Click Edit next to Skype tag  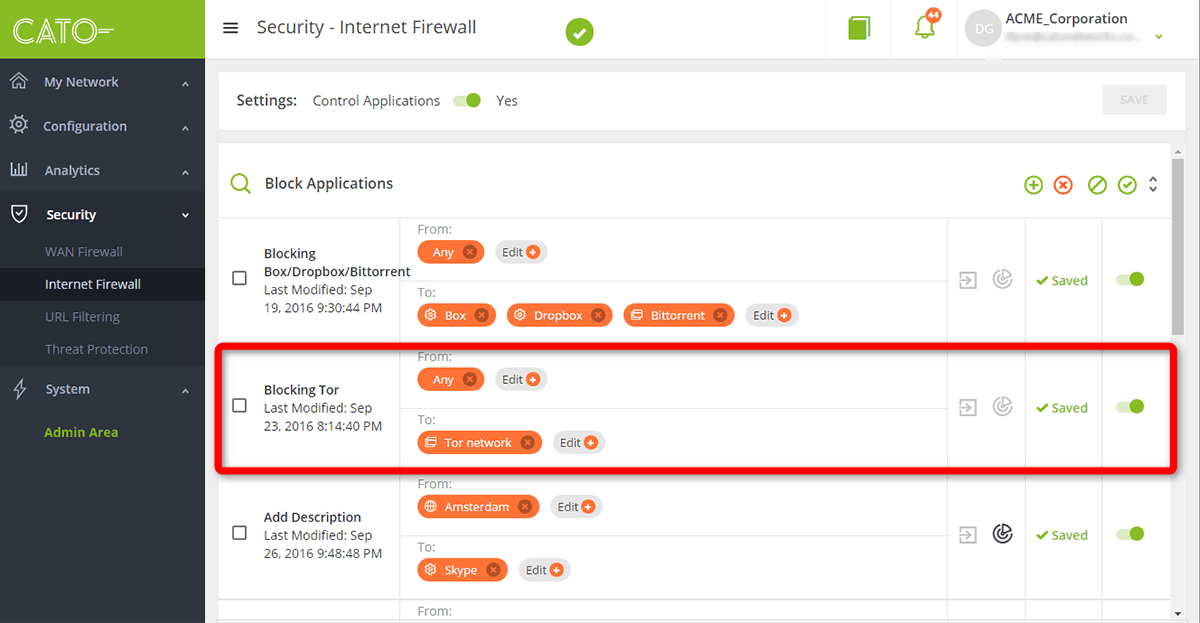tap(545, 570)
